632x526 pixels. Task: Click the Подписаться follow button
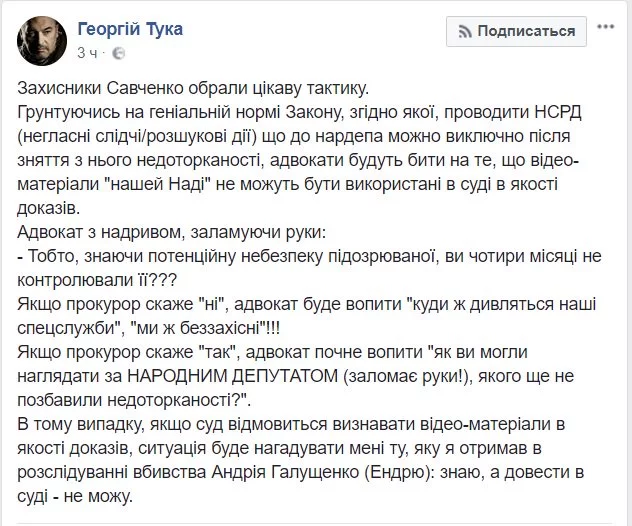point(516,31)
